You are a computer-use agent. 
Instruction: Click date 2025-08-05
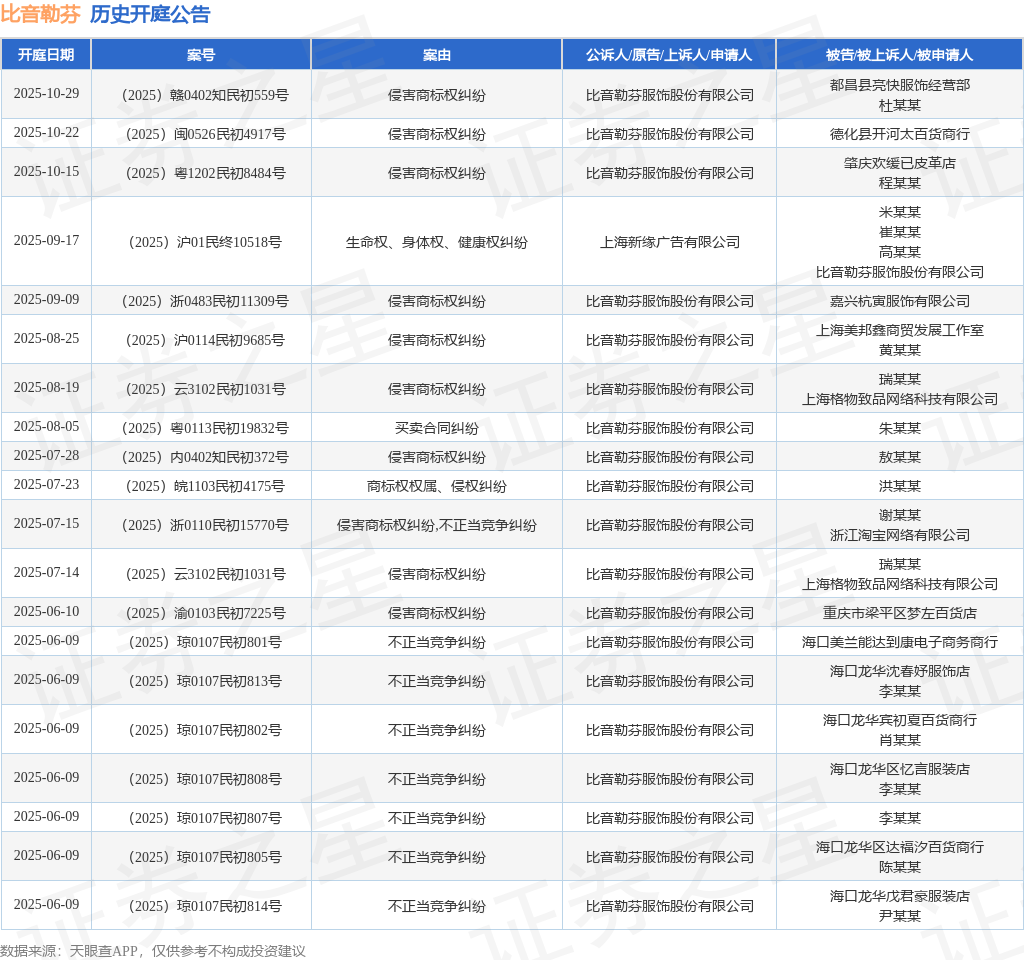46,426
